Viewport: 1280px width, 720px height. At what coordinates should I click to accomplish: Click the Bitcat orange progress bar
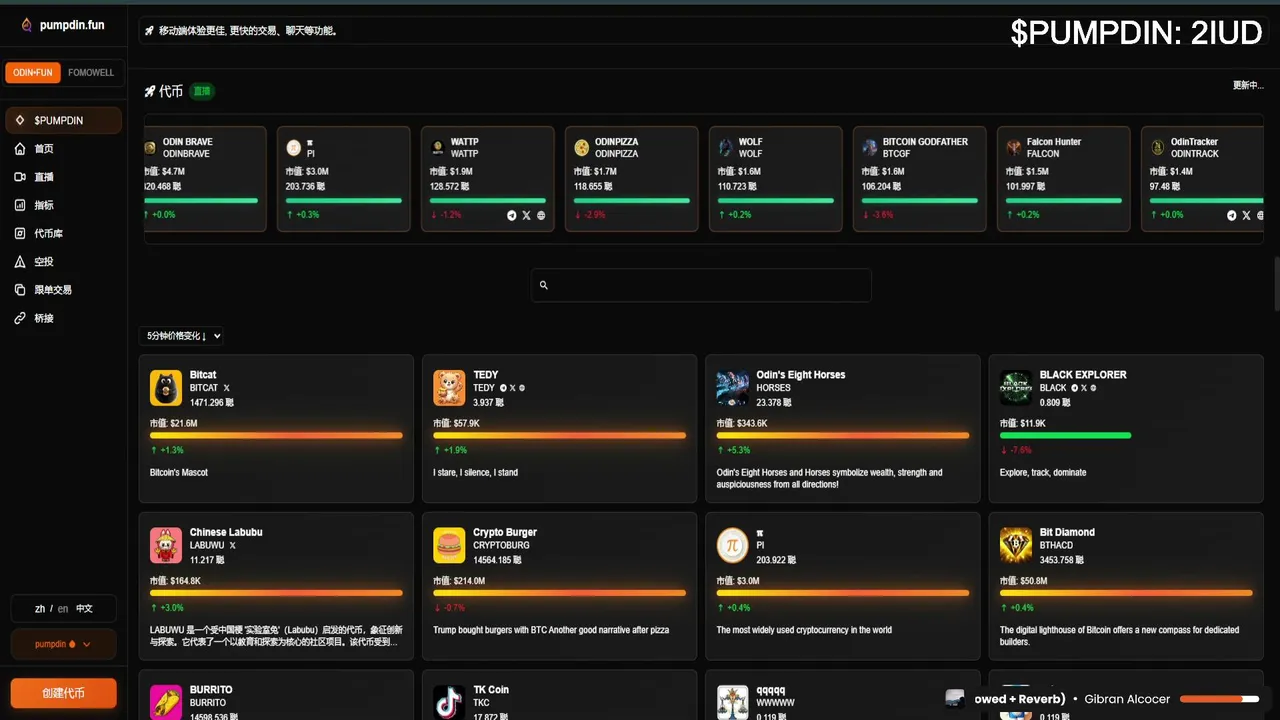tap(276, 435)
